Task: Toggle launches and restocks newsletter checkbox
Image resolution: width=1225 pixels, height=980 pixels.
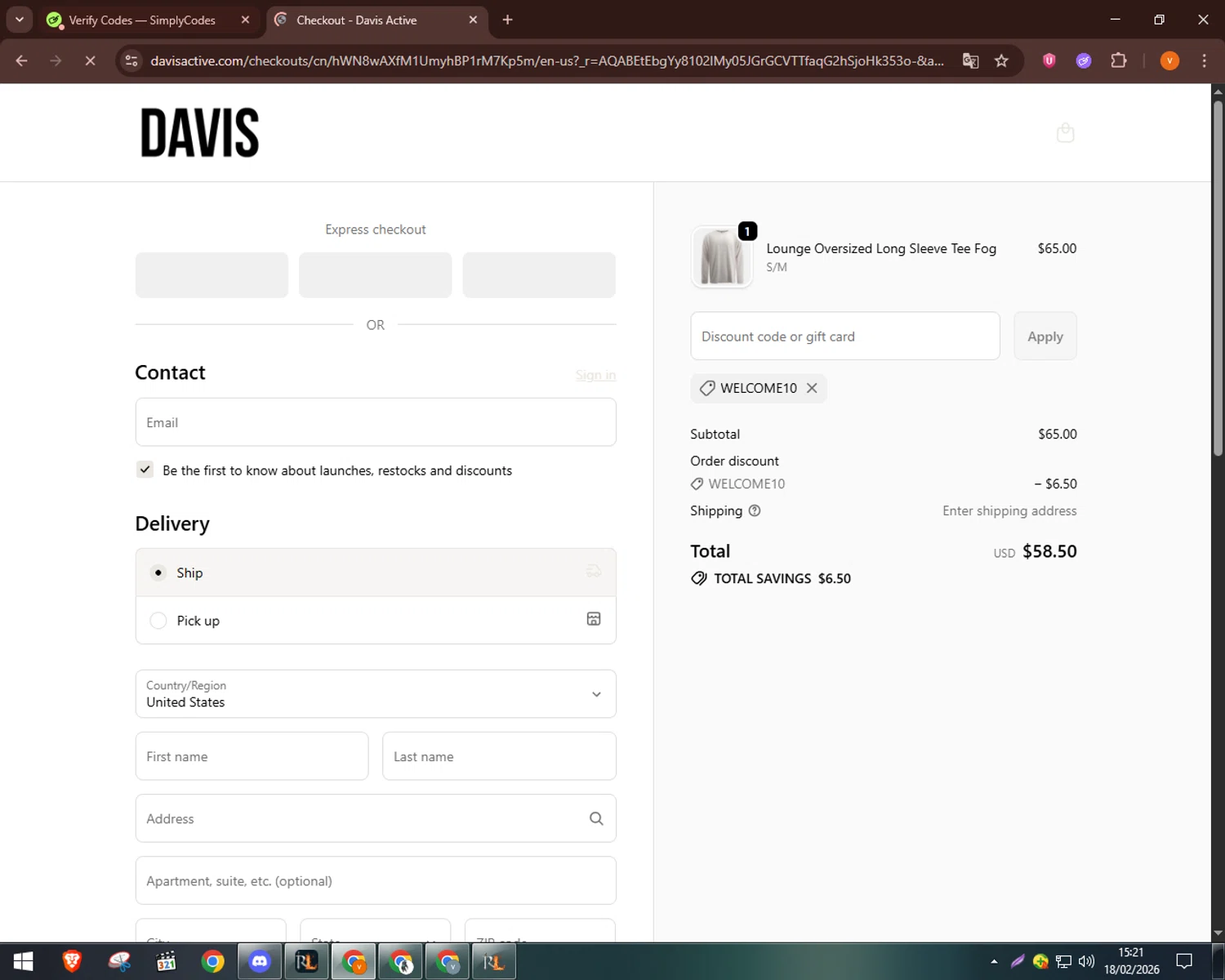Action: tap(145, 470)
